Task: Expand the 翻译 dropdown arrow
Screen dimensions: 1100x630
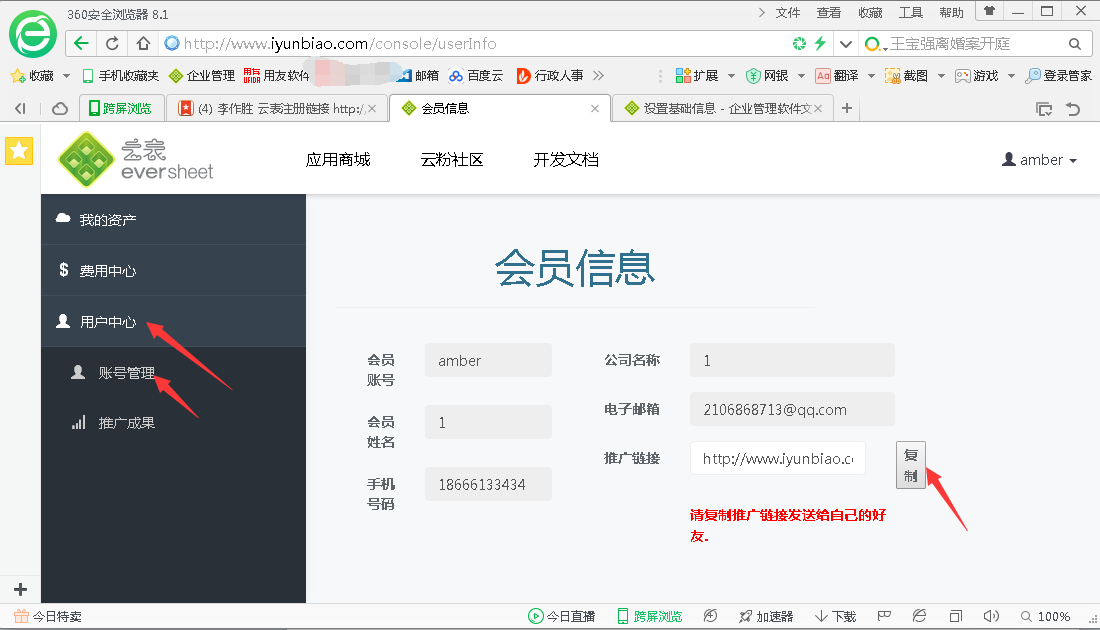Action: point(871,76)
